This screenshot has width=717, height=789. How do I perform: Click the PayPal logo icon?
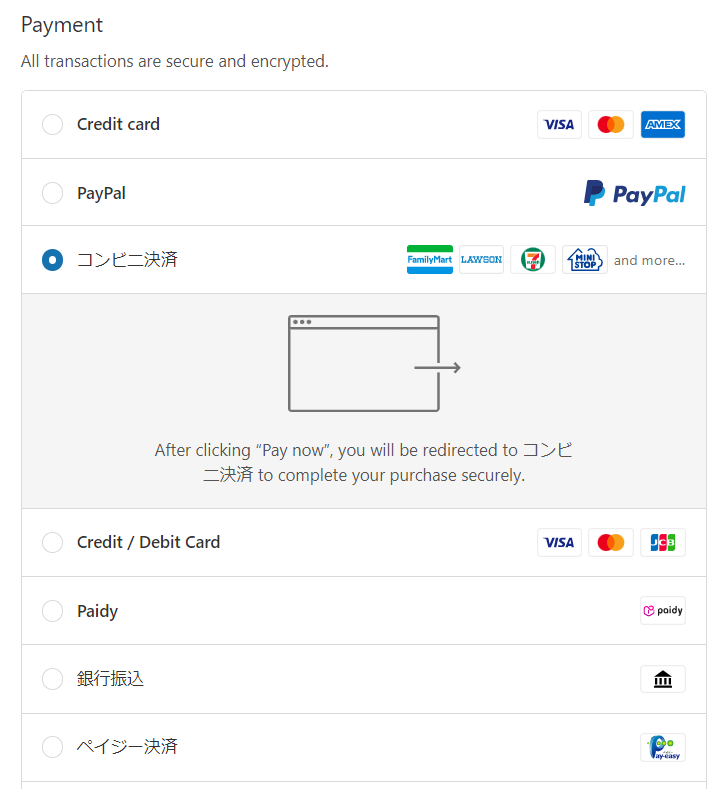(x=634, y=193)
